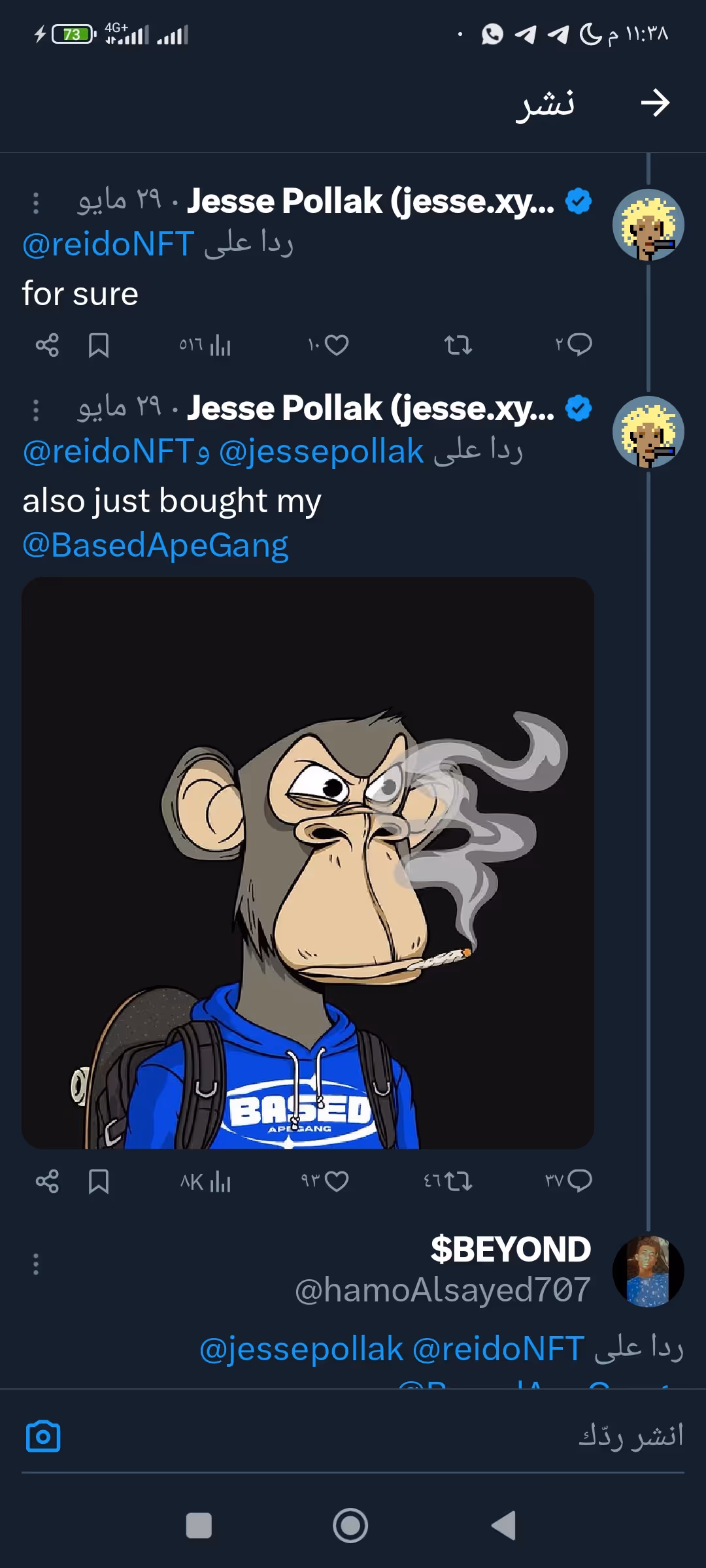Bookmark the BasedApeGang ape tweet
706x1568 pixels.
click(x=99, y=1181)
